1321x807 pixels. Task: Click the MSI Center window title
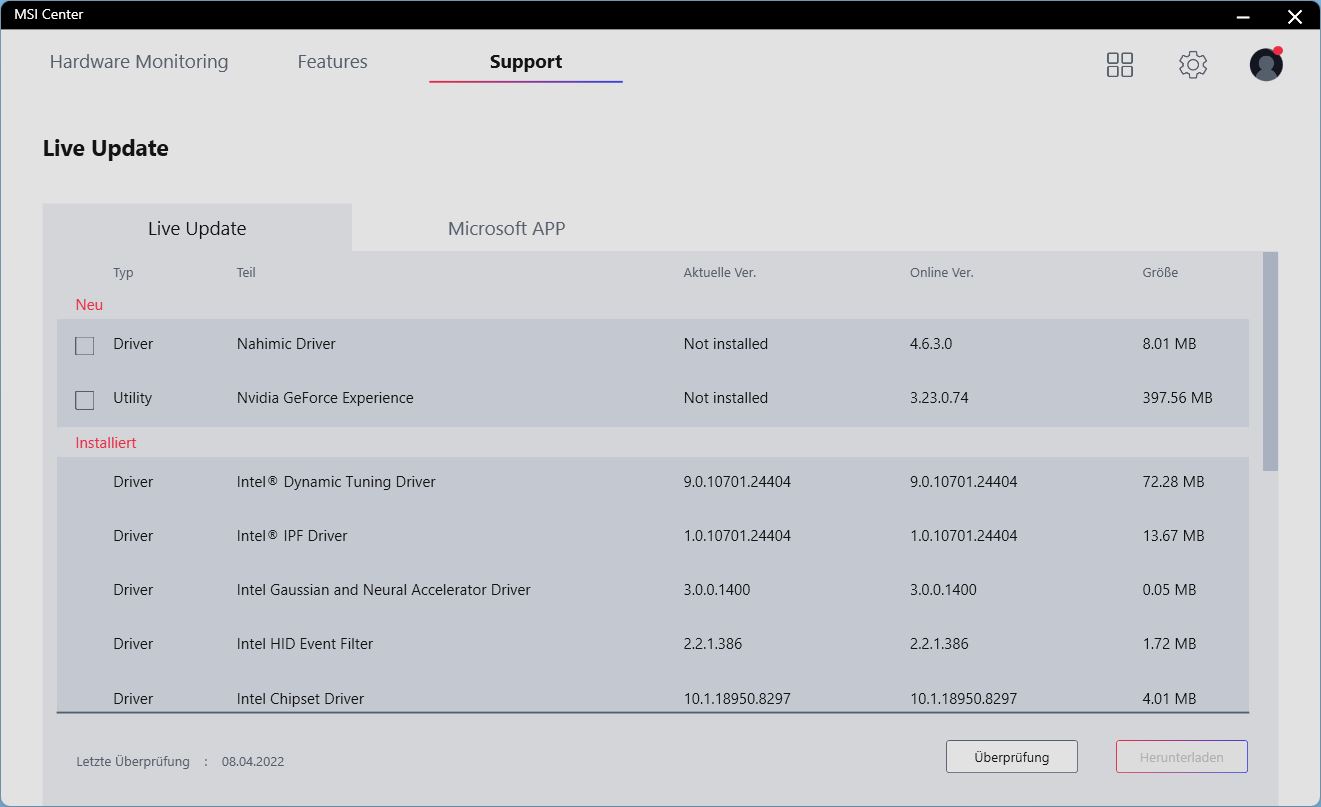coord(49,15)
